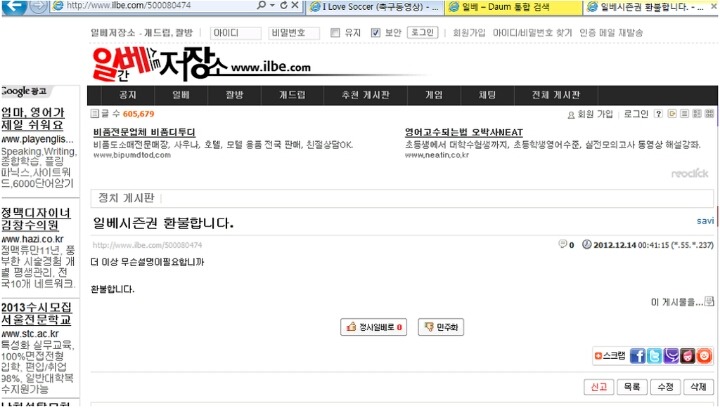Click the post URL ilbe.com/500080474 link
Viewport: 720px width, 408px height.
(147, 245)
